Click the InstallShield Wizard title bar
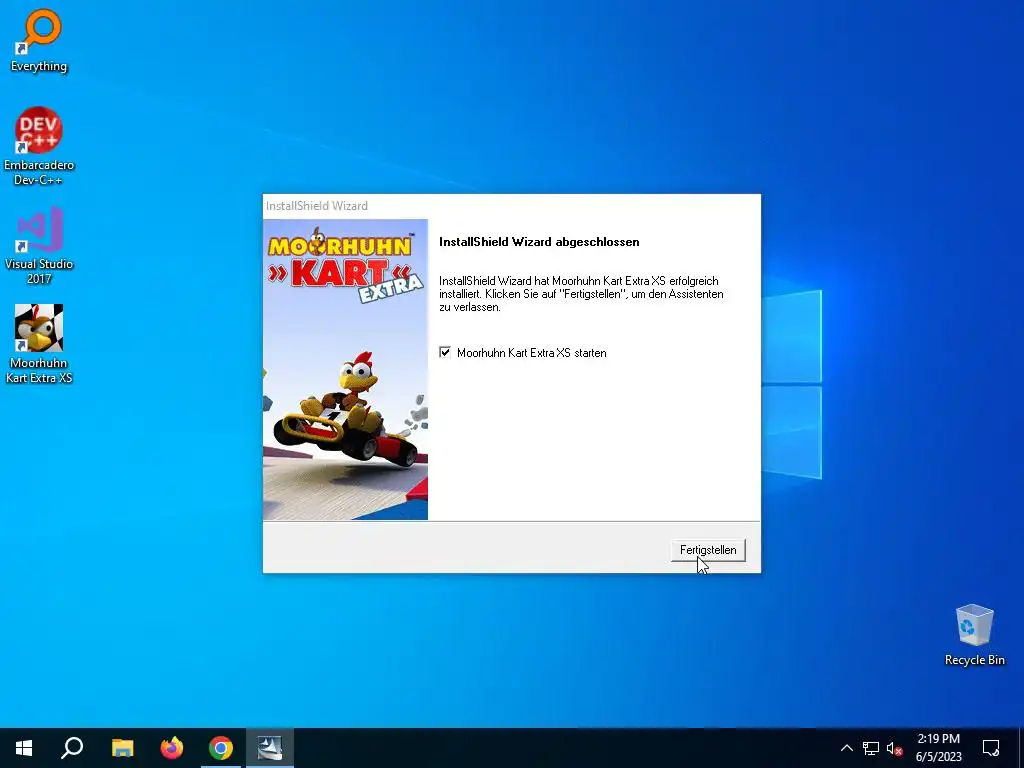The height and width of the screenshot is (768, 1024). [511, 206]
